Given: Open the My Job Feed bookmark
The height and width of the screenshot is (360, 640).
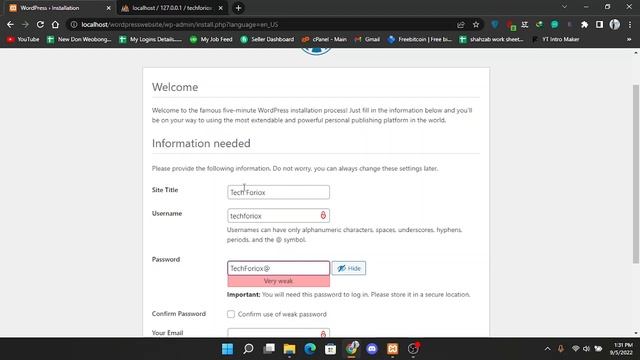Looking at the screenshot, I should point(211,39).
